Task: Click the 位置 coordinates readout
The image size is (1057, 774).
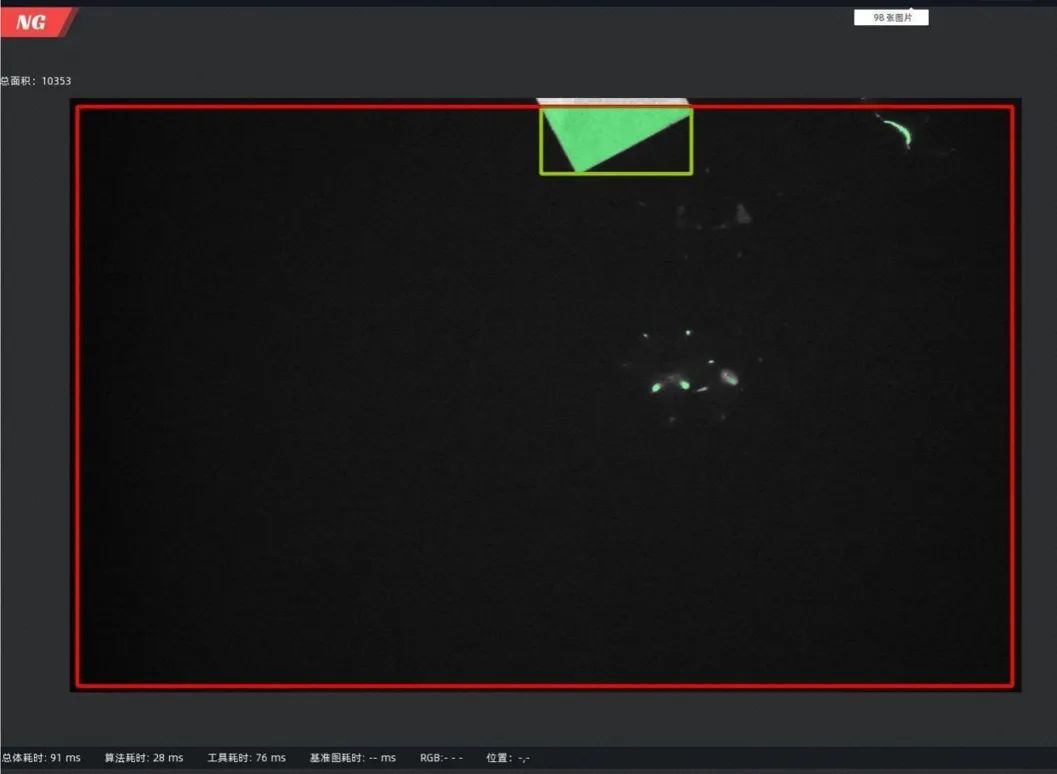Action: pyautogui.click(x=508, y=758)
